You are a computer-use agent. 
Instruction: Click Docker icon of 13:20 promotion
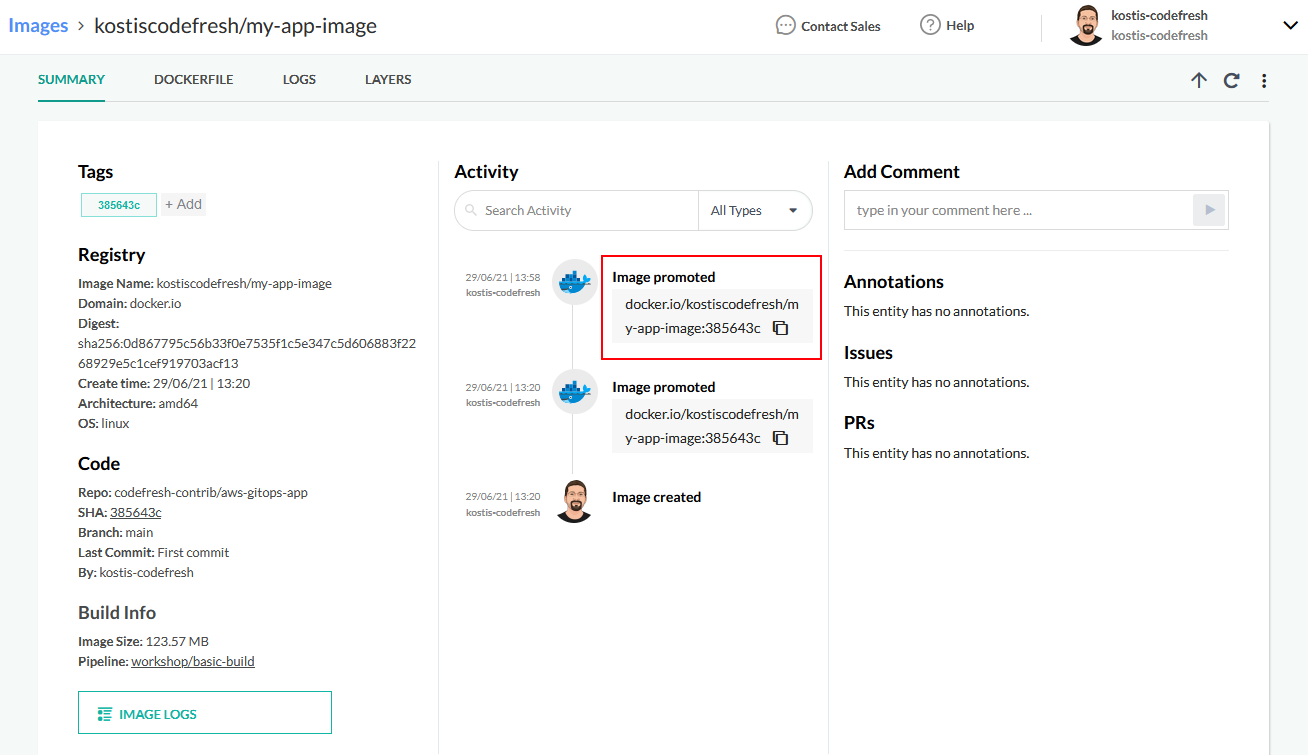click(x=574, y=392)
